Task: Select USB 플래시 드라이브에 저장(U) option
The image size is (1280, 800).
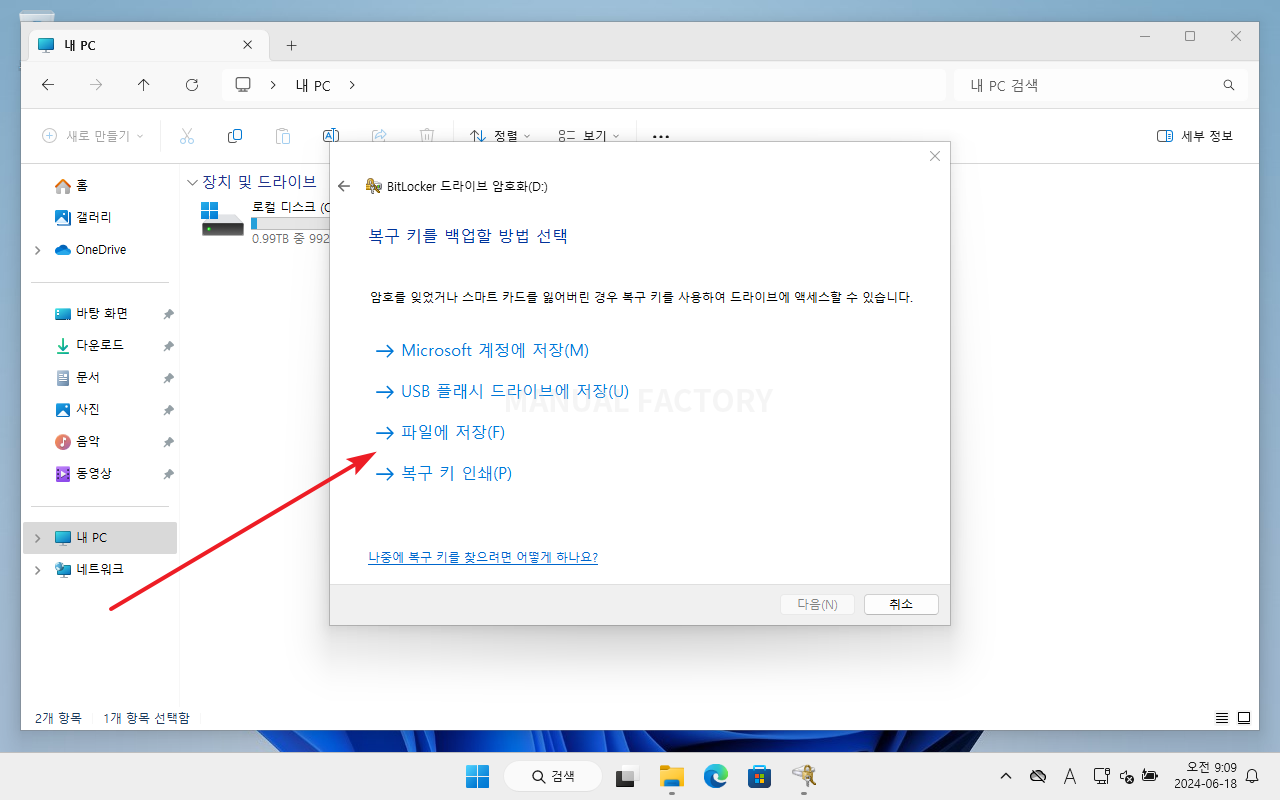Action: pos(502,391)
